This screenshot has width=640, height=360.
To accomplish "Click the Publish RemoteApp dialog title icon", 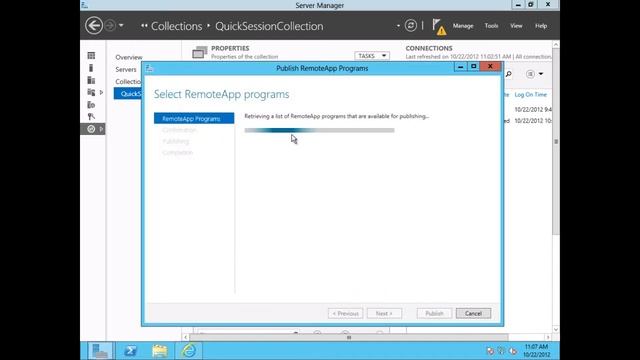I will click(149, 68).
